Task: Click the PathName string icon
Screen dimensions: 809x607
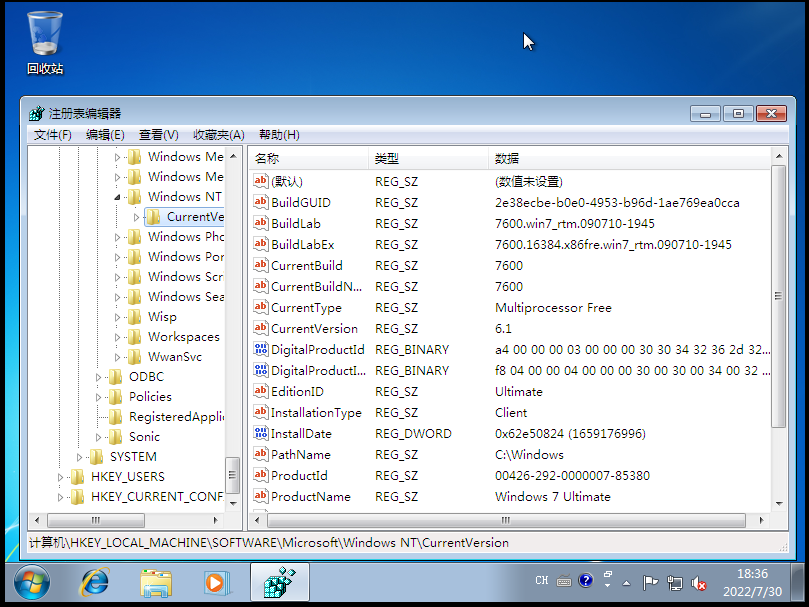Action: [x=261, y=454]
